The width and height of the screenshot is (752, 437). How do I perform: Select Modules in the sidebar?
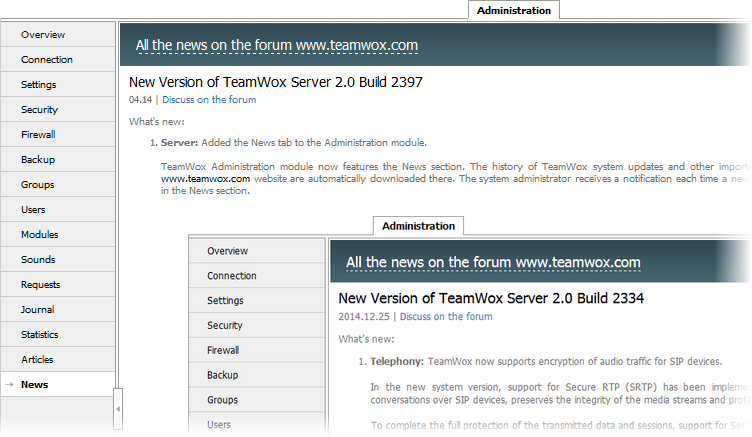coord(58,235)
